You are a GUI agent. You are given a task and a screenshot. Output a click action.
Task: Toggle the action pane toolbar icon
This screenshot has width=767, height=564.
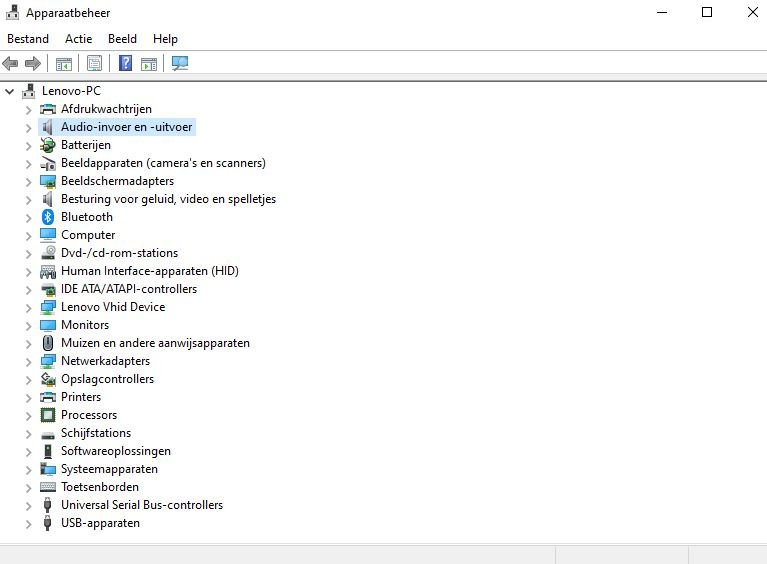coord(149,64)
